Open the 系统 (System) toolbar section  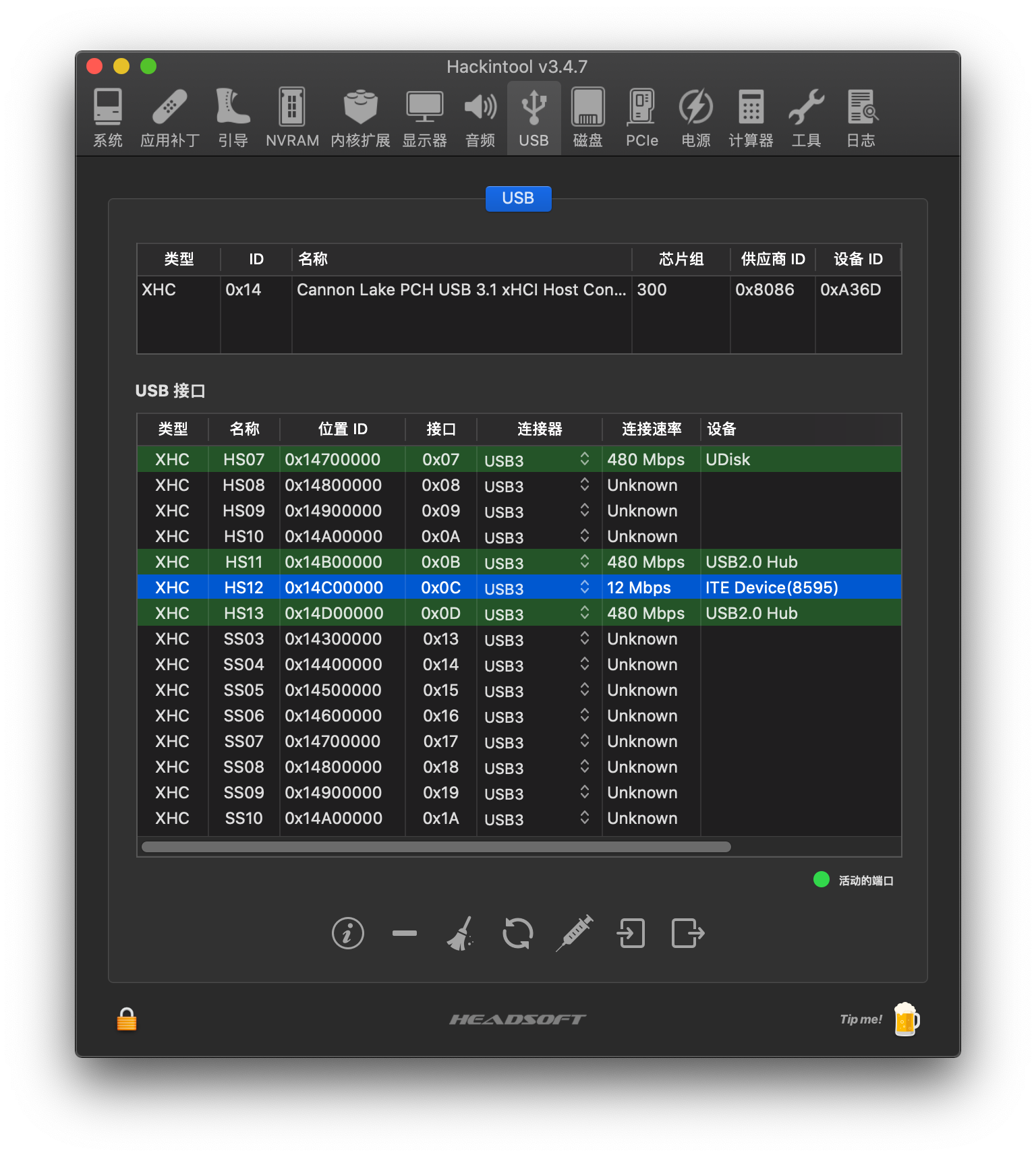108,118
